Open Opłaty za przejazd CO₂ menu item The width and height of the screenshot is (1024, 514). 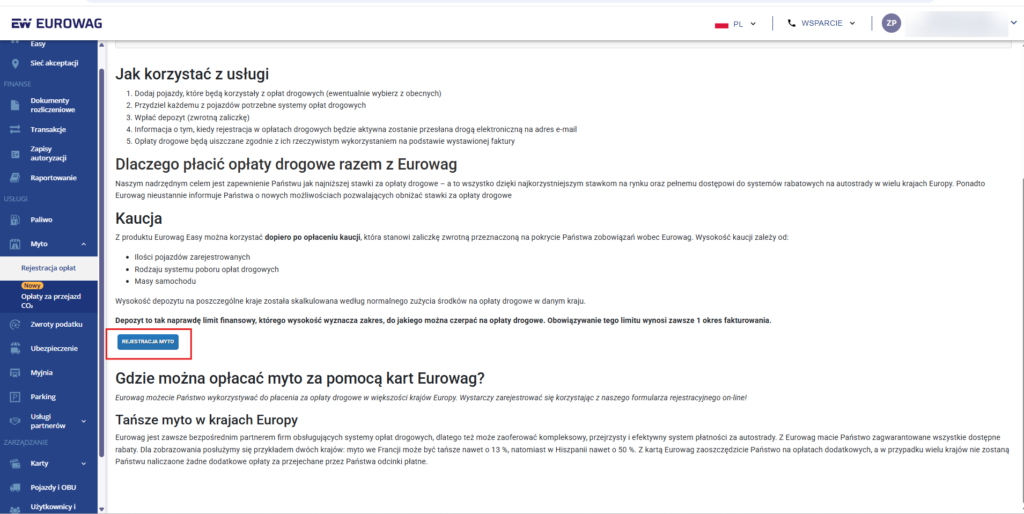coord(48,296)
